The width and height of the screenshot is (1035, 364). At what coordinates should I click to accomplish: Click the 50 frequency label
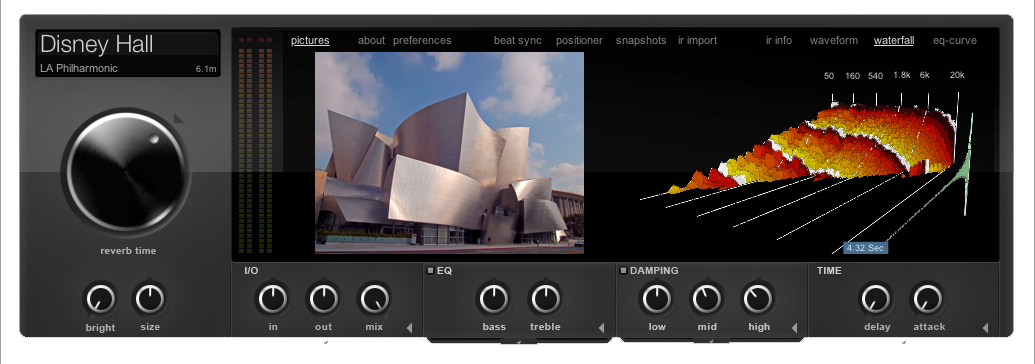click(829, 76)
